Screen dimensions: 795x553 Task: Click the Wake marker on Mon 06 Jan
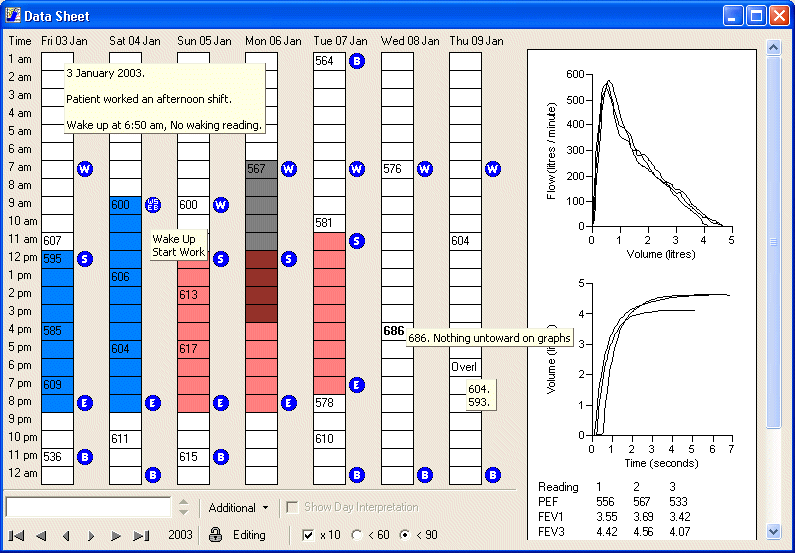[289, 169]
